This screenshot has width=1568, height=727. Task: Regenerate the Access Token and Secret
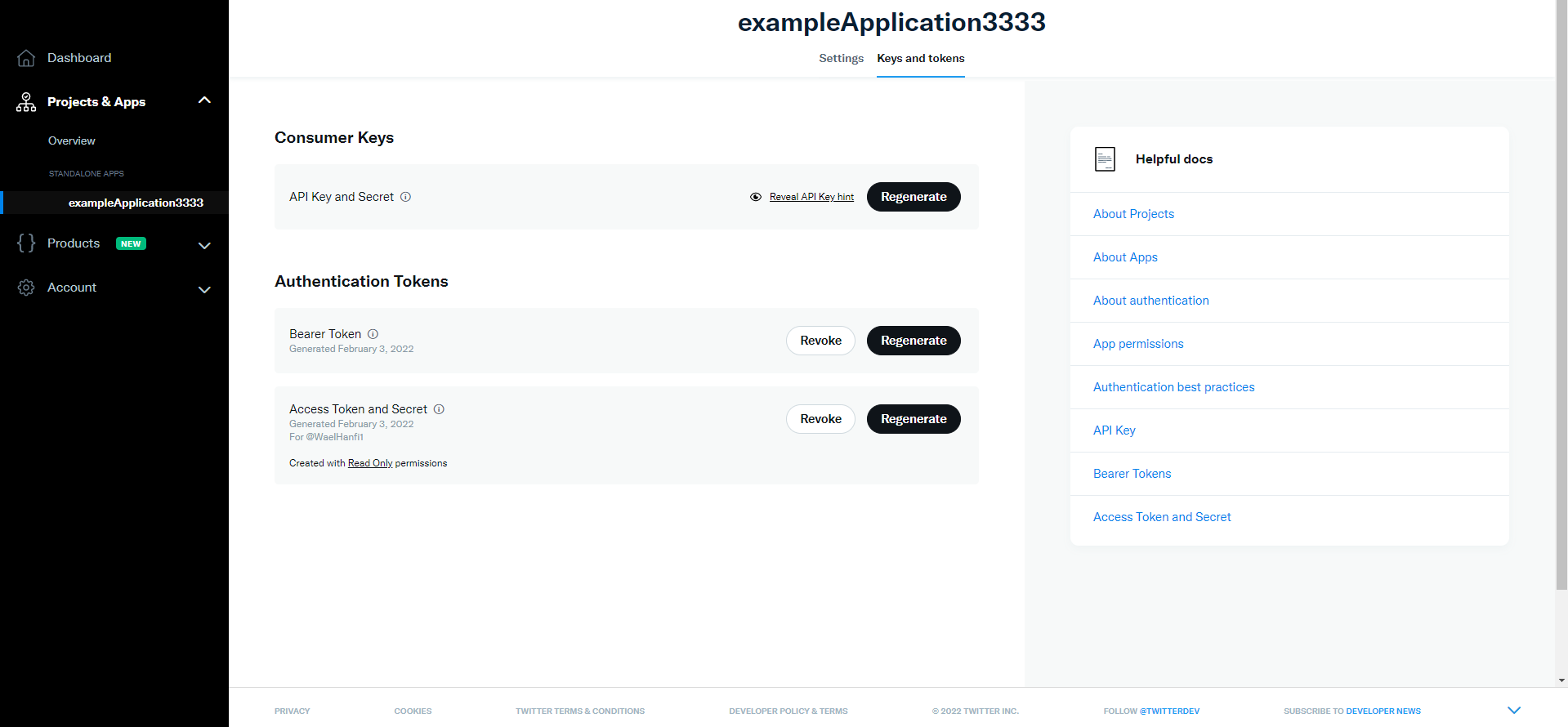pyautogui.click(x=914, y=419)
